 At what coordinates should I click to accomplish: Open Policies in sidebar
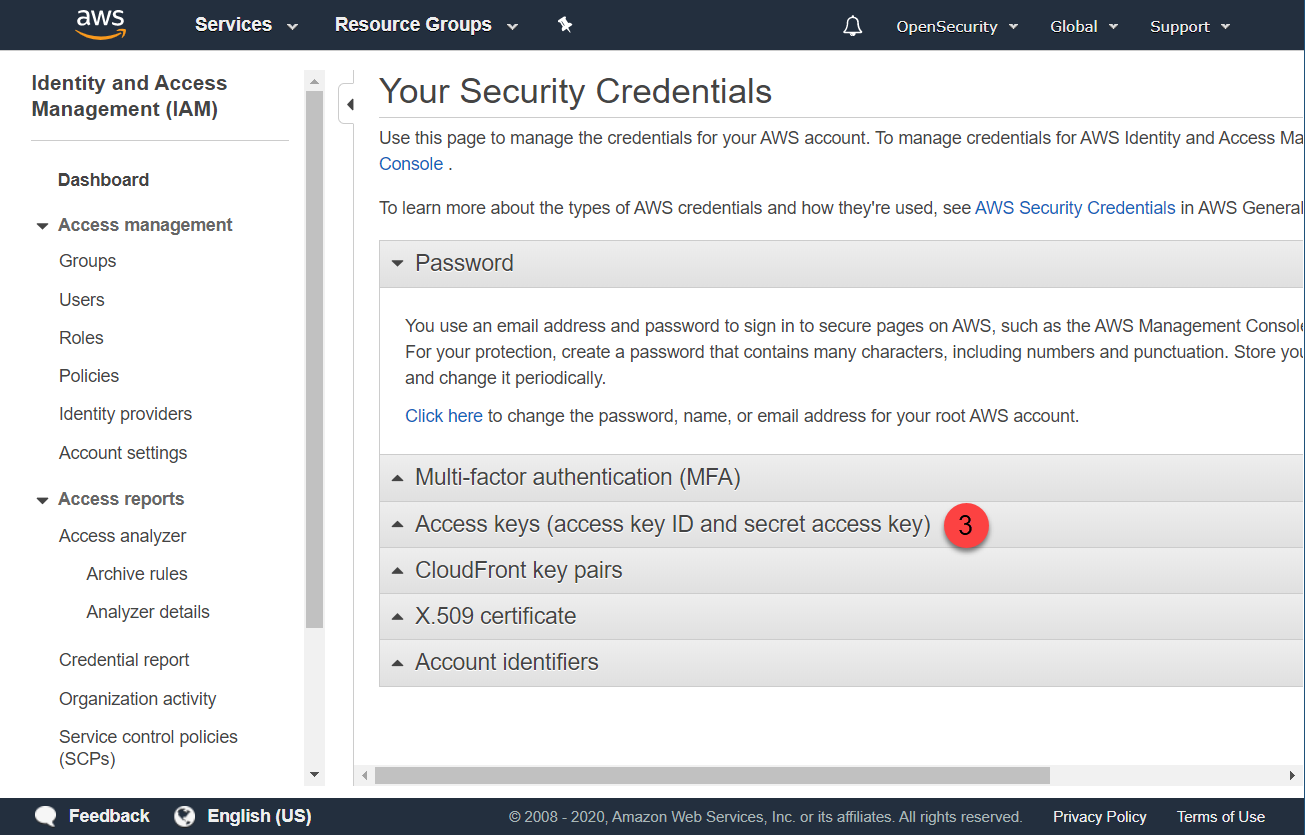pyautogui.click(x=89, y=376)
